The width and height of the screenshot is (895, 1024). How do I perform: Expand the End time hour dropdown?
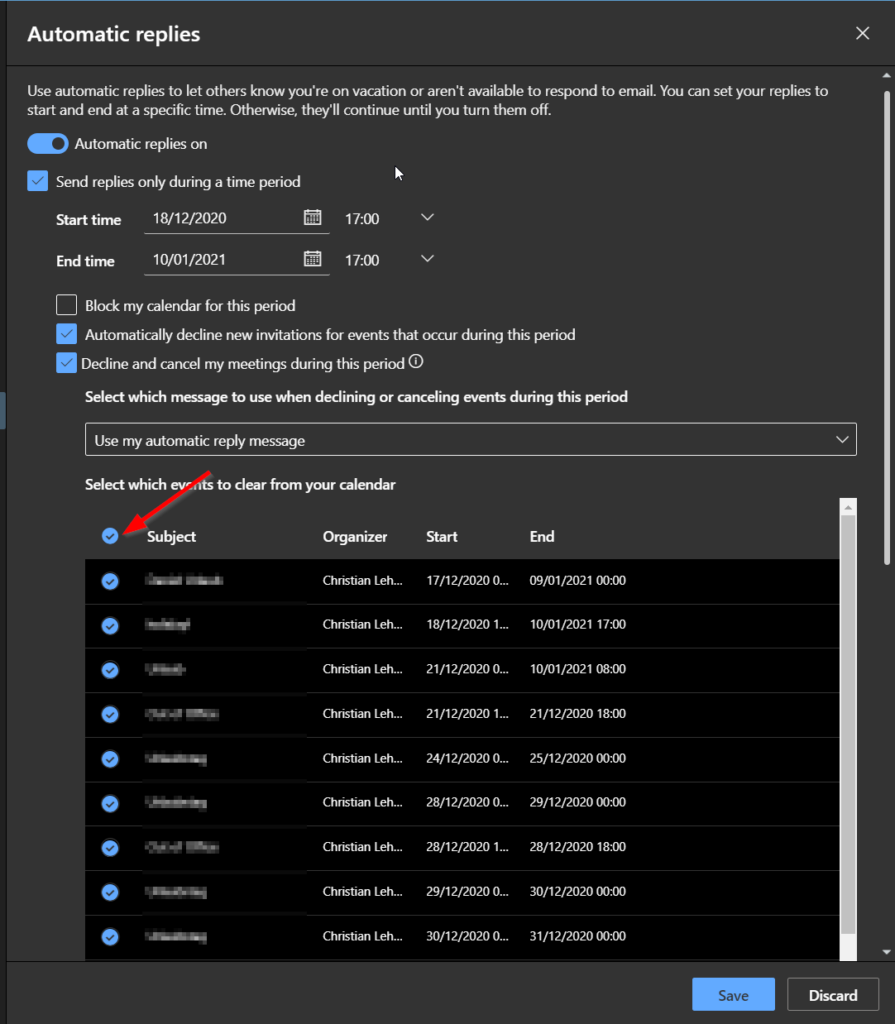click(x=427, y=259)
